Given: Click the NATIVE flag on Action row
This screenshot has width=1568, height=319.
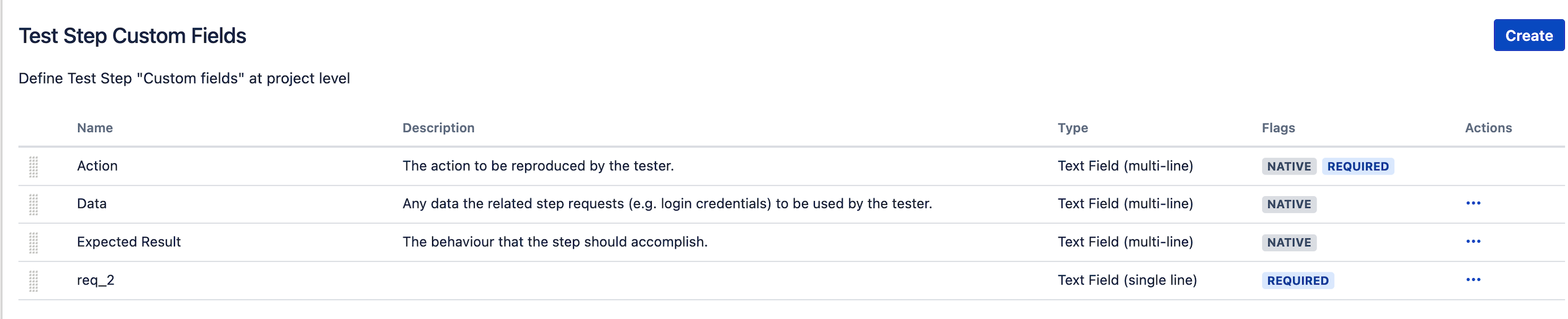Looking at the screenshot, I should click(x=1288, y=166).
